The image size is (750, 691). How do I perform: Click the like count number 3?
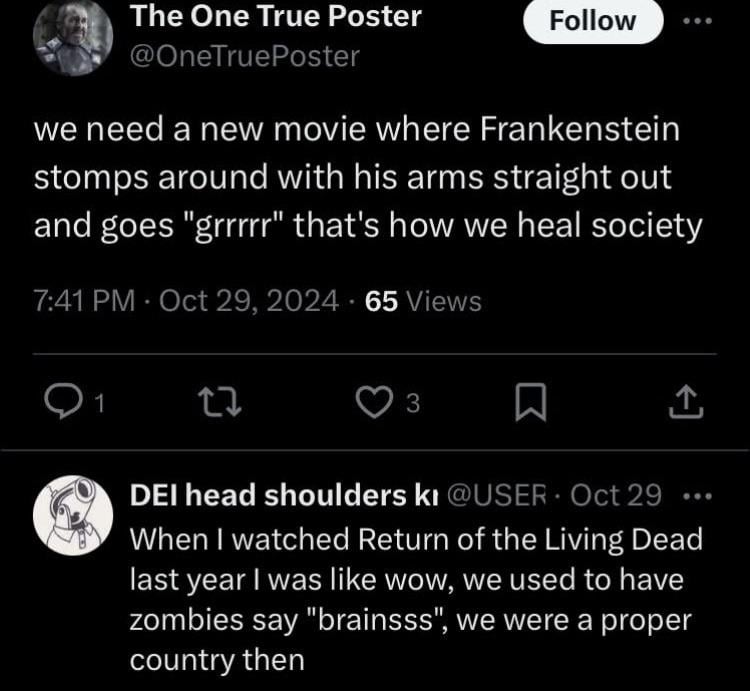[412, 404]
